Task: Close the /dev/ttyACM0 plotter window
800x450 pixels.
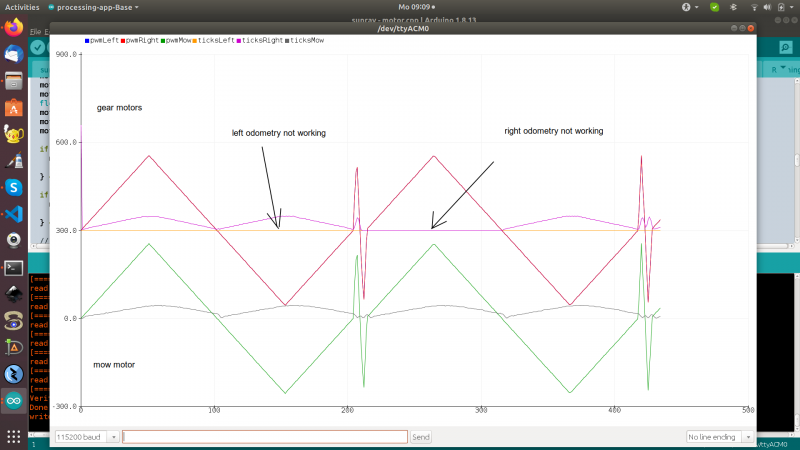Action: point(751,28)
